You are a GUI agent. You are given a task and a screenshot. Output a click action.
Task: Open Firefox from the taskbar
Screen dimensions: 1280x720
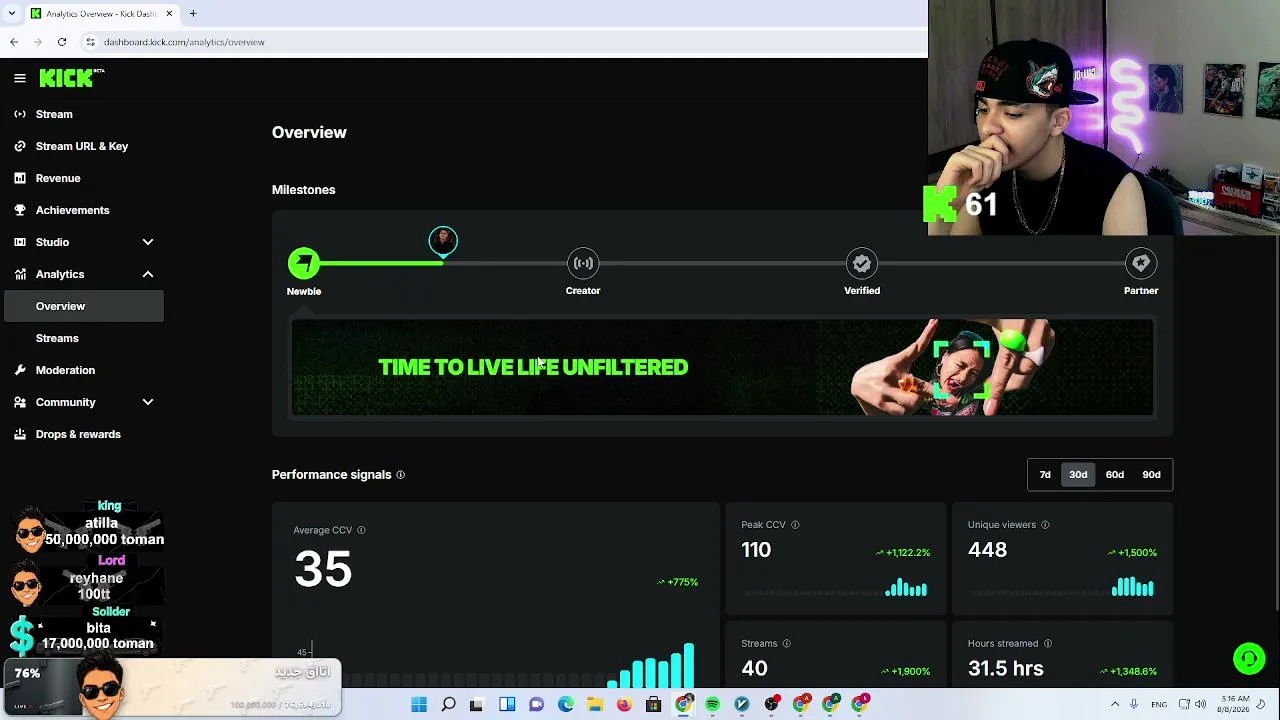point(624,705)
